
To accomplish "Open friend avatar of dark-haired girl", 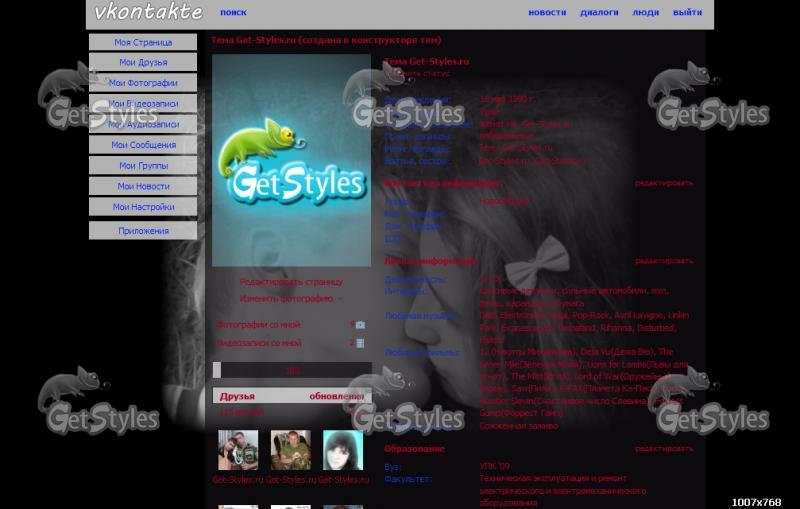I will click(343, 450).
